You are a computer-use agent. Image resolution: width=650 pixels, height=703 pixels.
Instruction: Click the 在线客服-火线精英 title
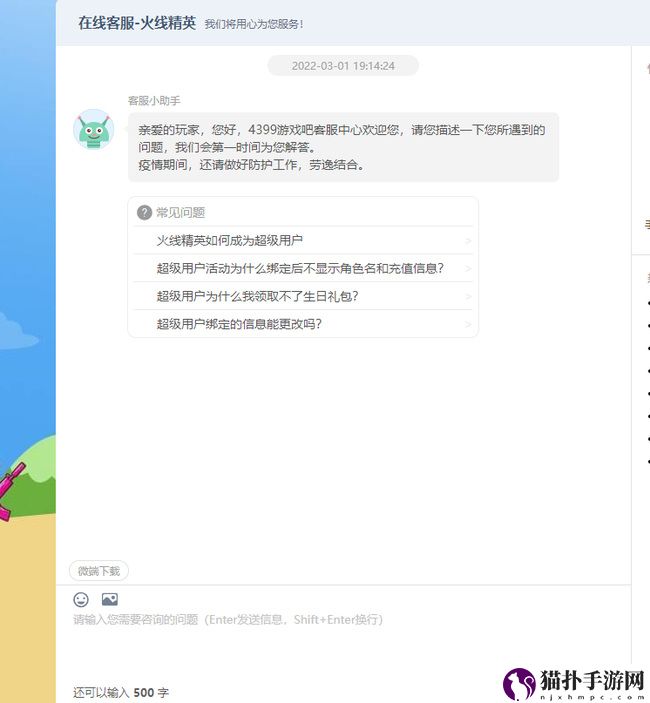click(137, 23)
